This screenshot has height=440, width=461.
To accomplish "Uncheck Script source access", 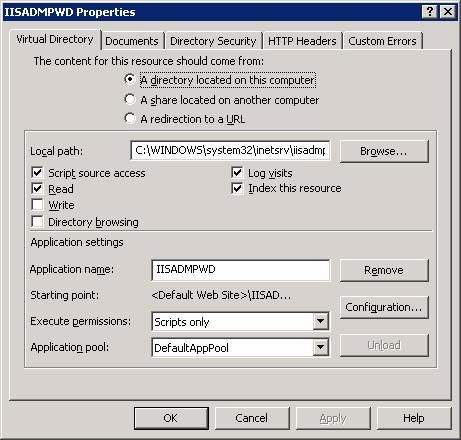I will pyautogui.click(x=37, y=173).
